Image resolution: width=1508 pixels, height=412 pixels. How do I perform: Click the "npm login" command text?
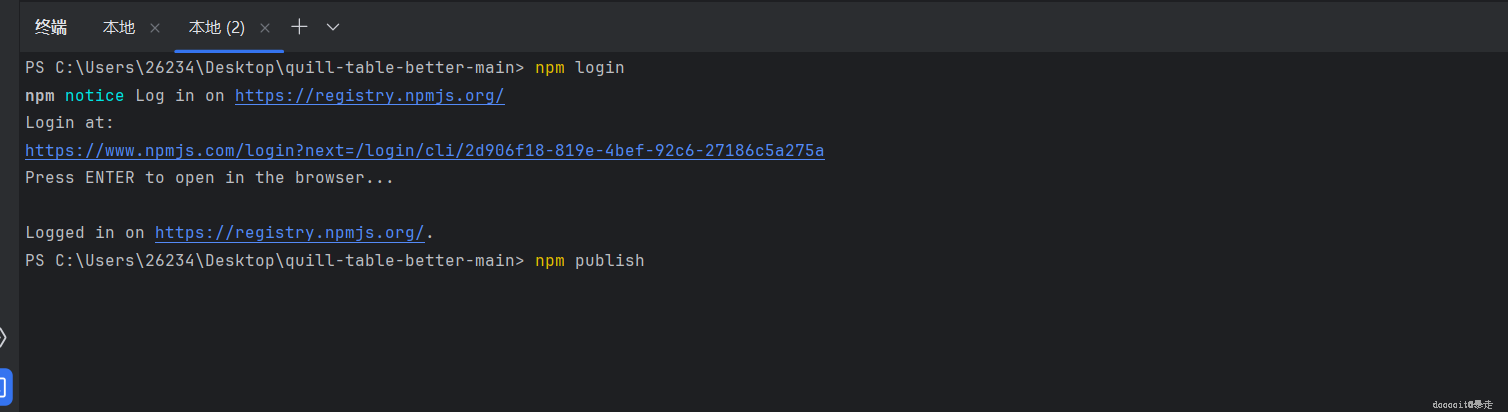pyautogui.click(x=579, y=68)
